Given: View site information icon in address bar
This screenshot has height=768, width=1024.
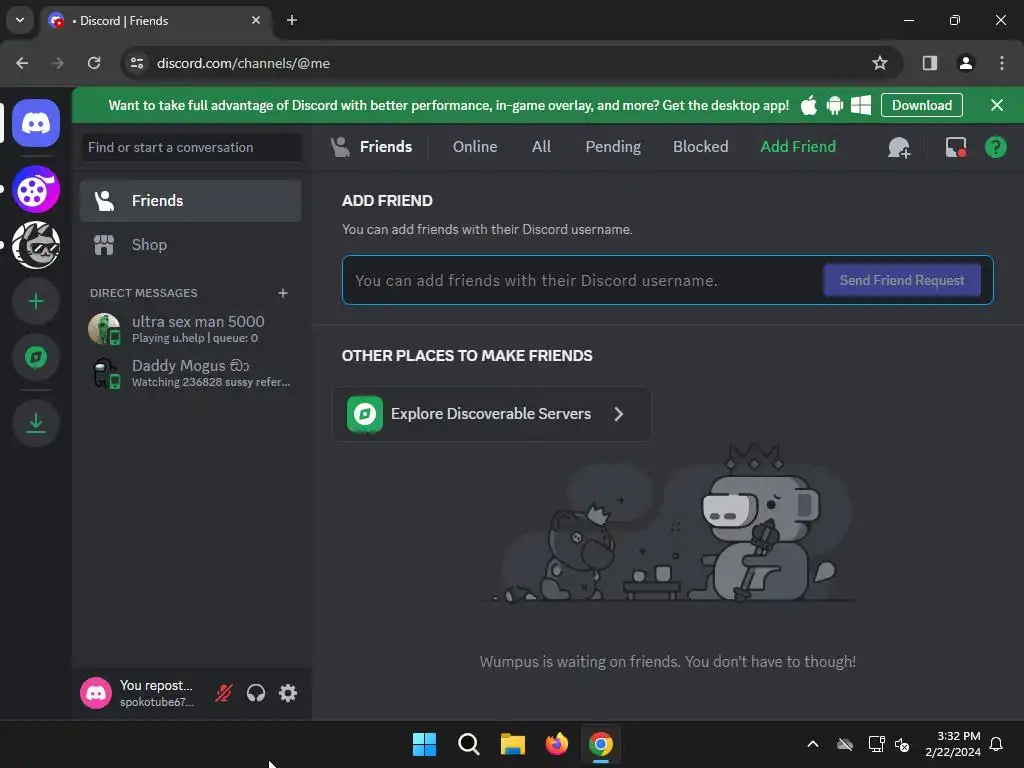Looking at the screenshot, I should pyautogui.click(x=137, y=63).
